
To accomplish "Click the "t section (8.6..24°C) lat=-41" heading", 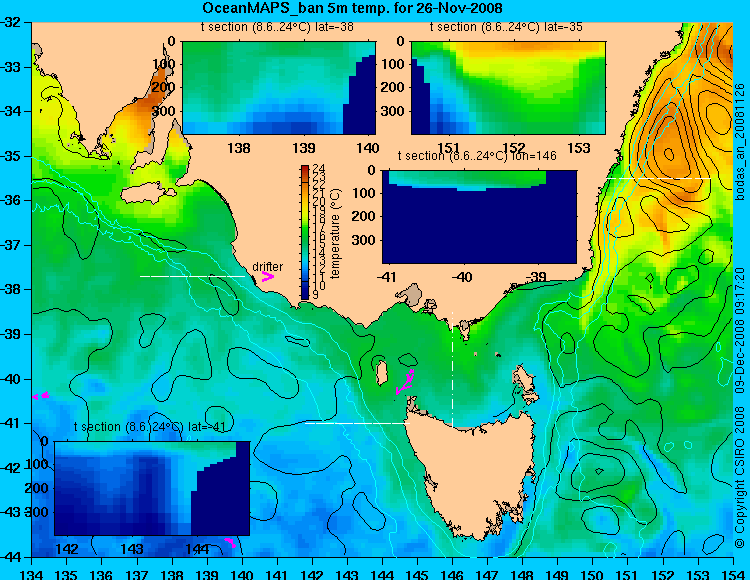I will 150,427.
